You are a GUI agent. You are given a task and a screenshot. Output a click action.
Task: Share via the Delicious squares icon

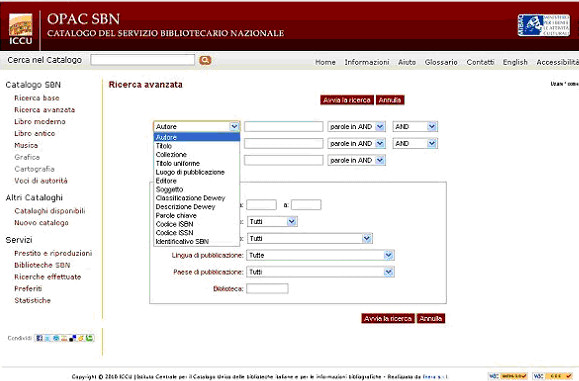click(x=73, y=338)
